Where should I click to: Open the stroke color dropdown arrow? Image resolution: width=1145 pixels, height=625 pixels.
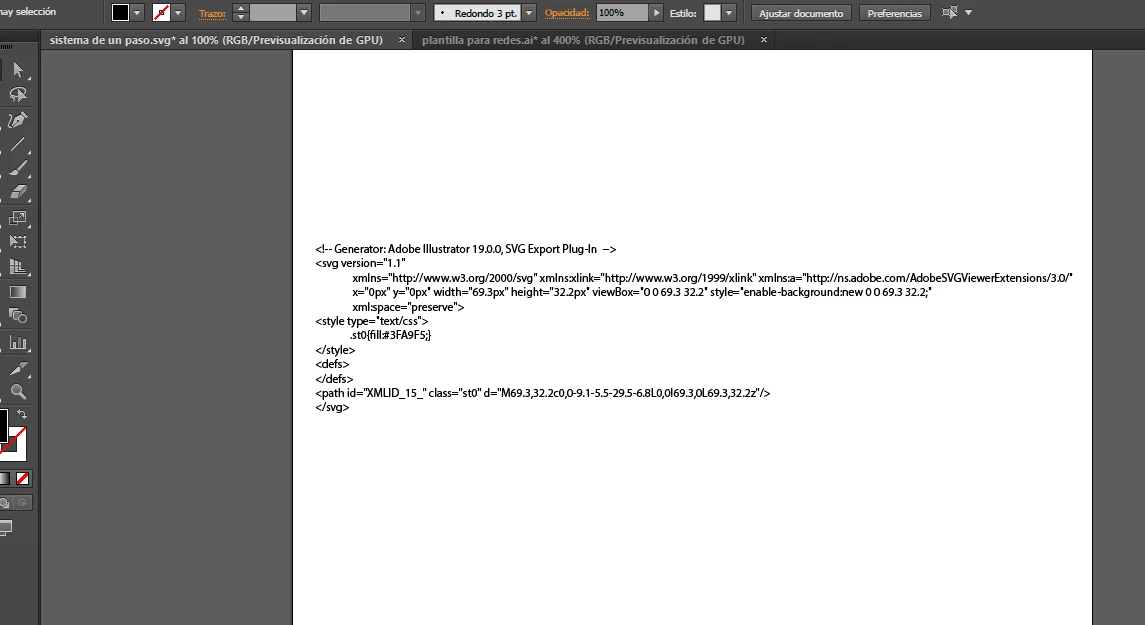coord(177,13)
